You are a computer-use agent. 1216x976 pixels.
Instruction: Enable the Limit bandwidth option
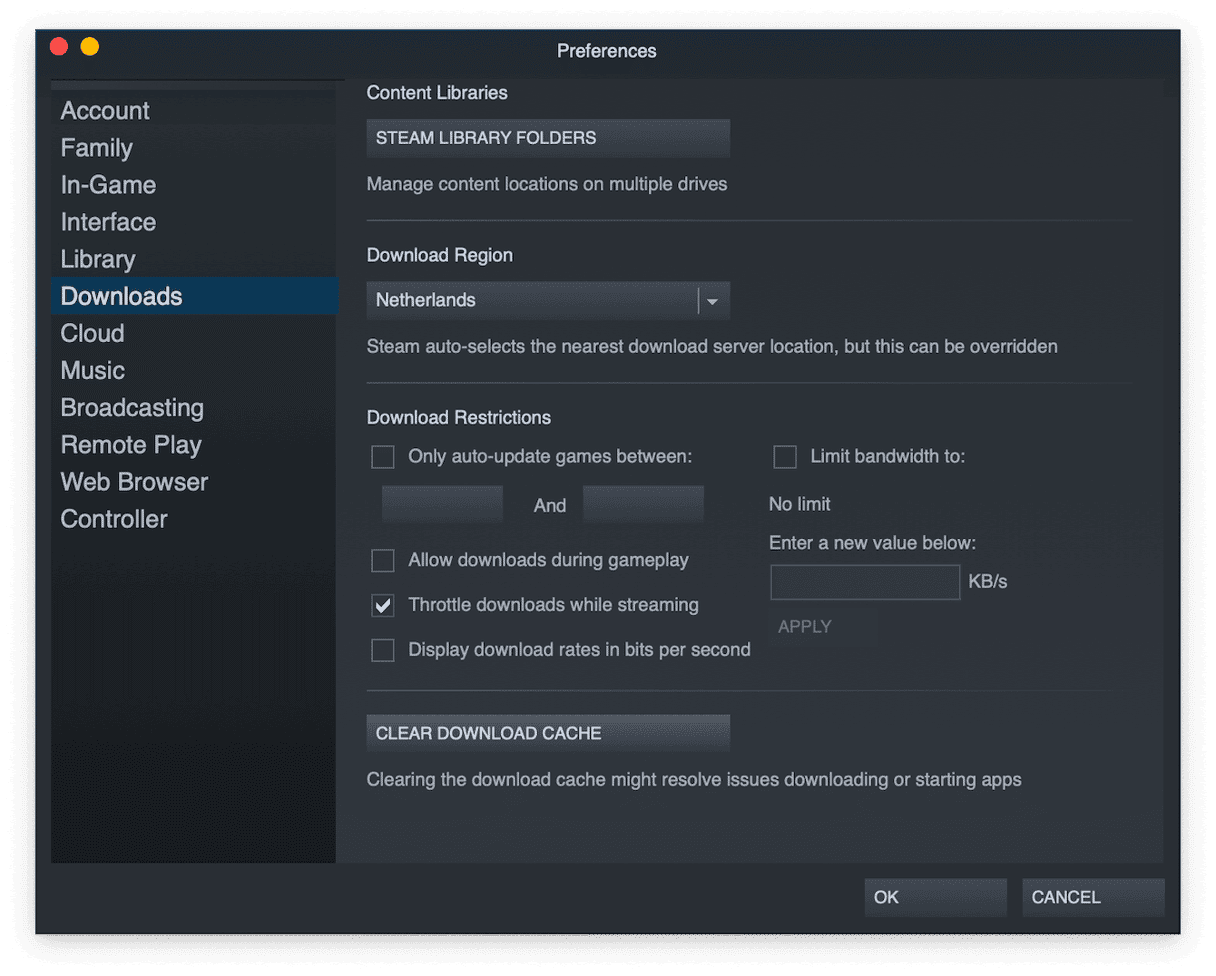[785, 456]
